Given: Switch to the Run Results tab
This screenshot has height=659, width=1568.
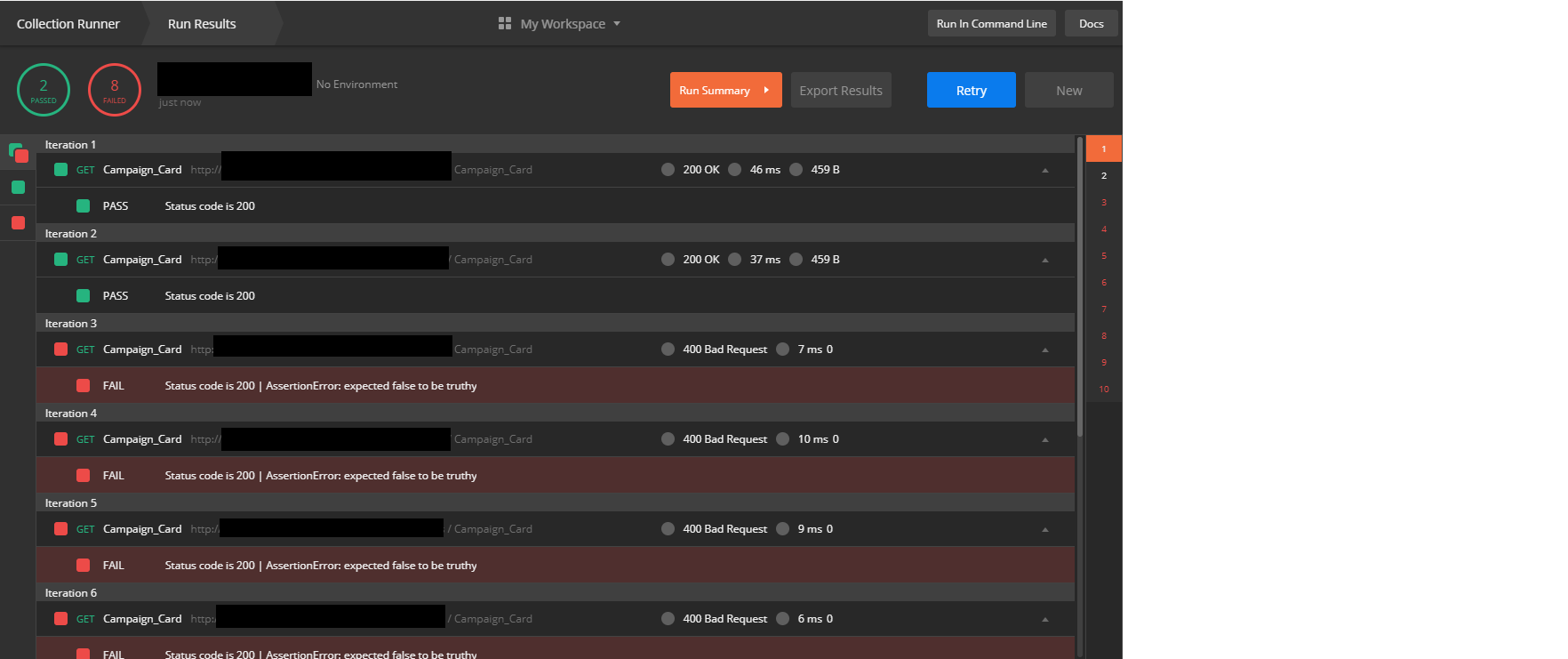Looking at the screenshot, I should (202, 24).
